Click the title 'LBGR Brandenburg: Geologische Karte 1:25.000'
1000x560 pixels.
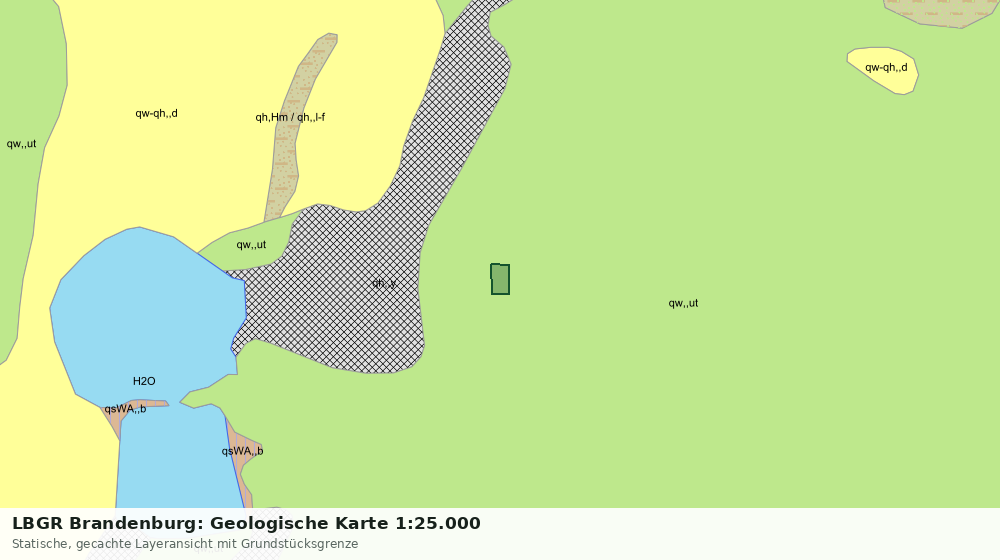(x=246, y=523)
